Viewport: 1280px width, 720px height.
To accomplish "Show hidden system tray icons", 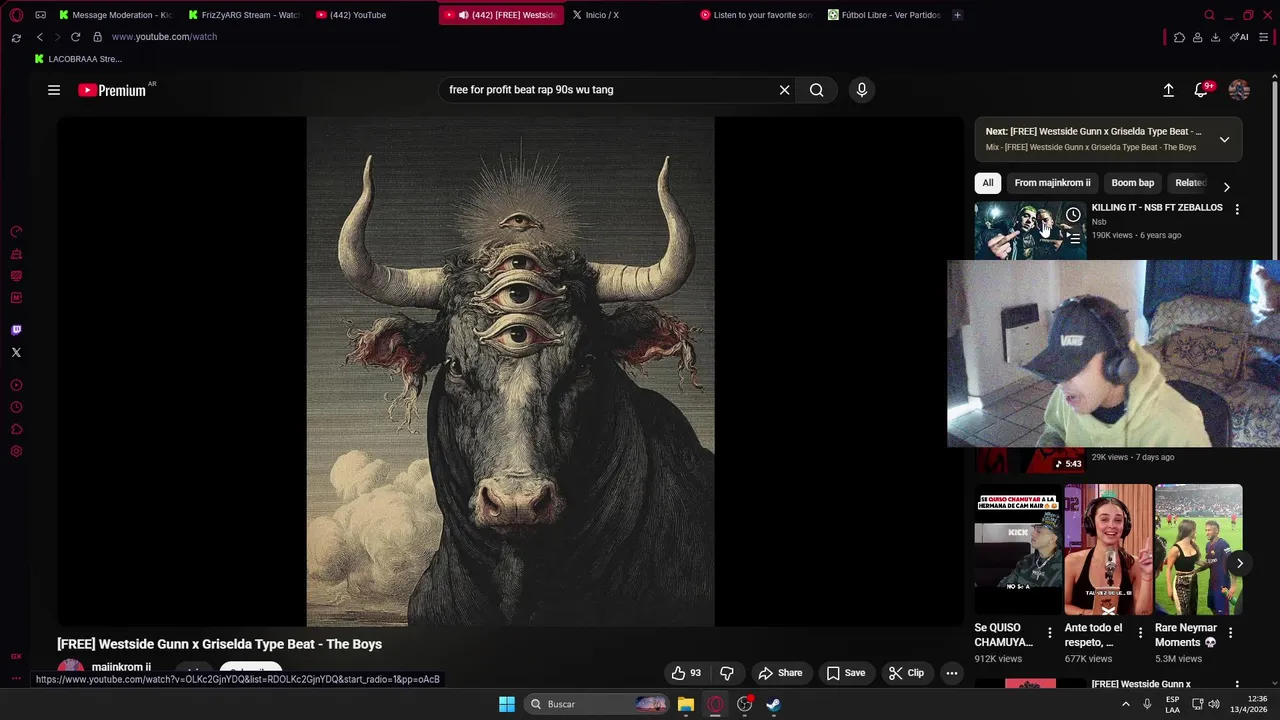I will tap(1126, 704).
